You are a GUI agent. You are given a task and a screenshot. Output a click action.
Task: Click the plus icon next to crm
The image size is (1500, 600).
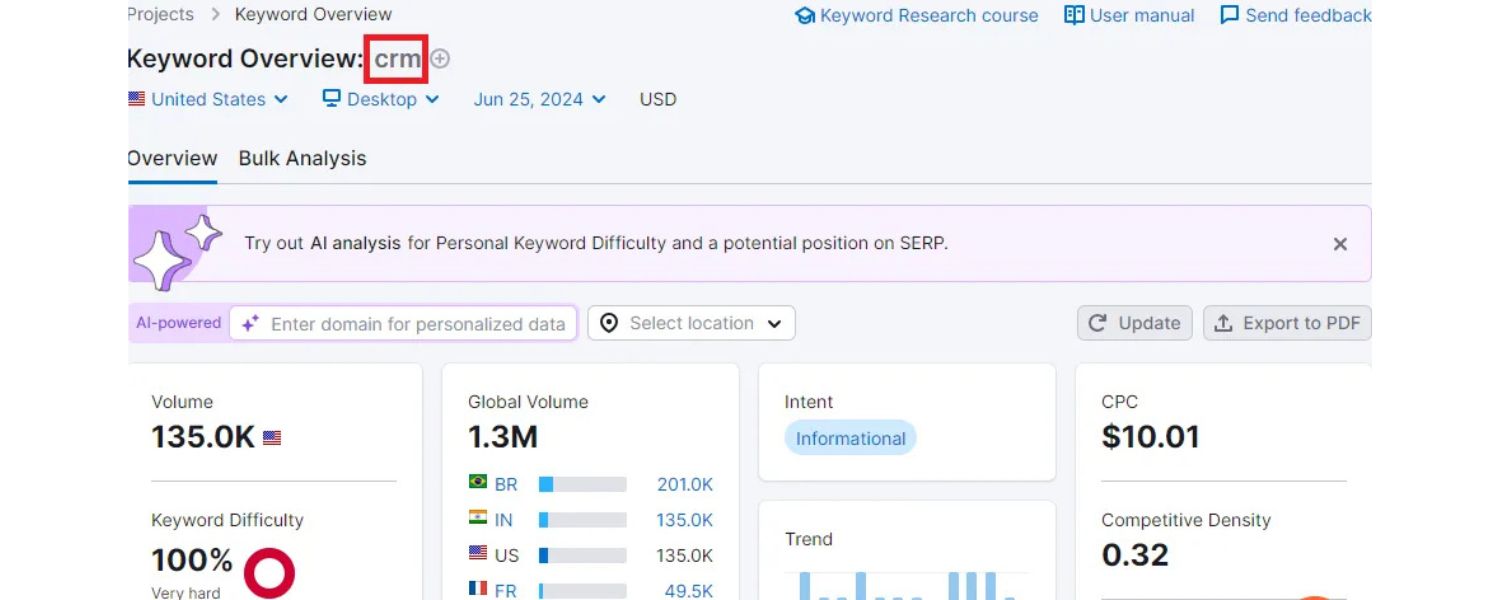[440, 59]
